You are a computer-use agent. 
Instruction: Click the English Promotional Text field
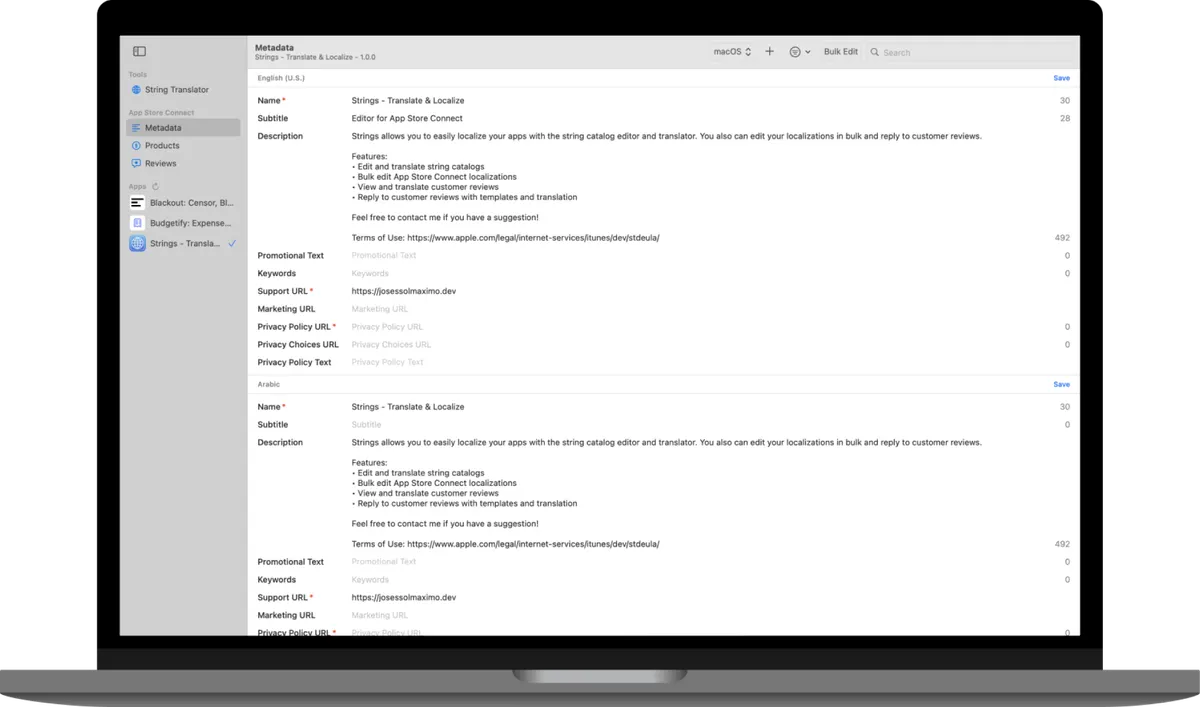700,256
